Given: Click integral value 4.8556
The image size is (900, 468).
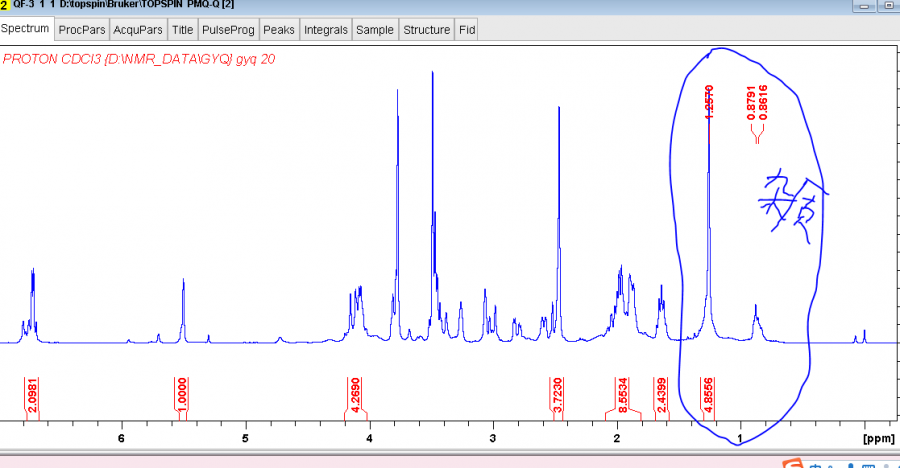Looking at the screenshot, I should click(x=708, y=395).
